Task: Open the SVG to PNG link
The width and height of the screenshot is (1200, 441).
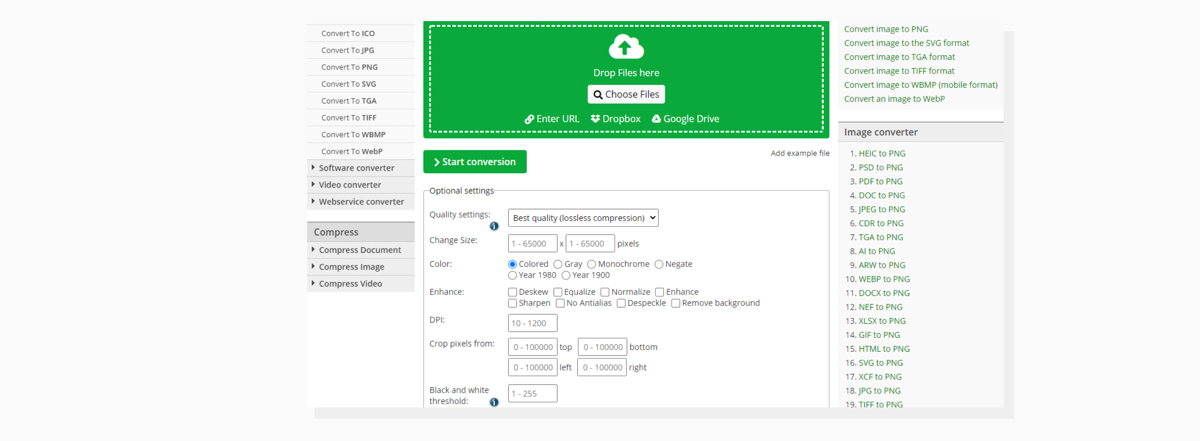Action: click(881, 363)
